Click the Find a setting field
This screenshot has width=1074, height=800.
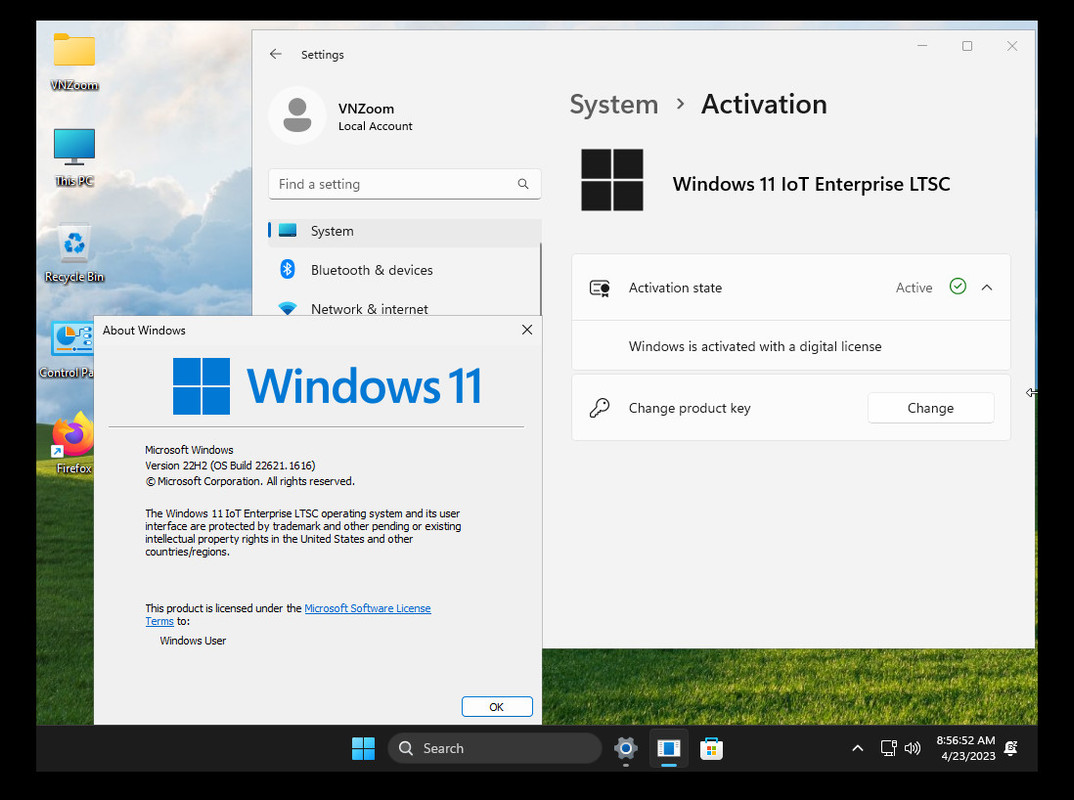click(x=404, y=184)
